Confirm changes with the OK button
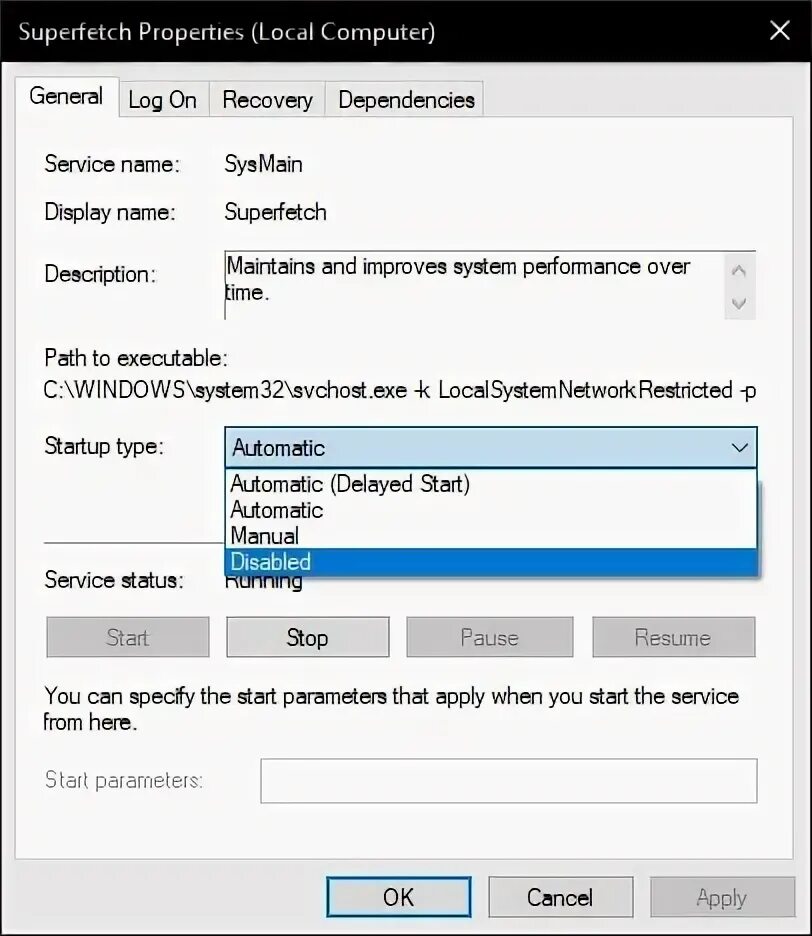This screenshot has height=936, width=812. point(398,897)
